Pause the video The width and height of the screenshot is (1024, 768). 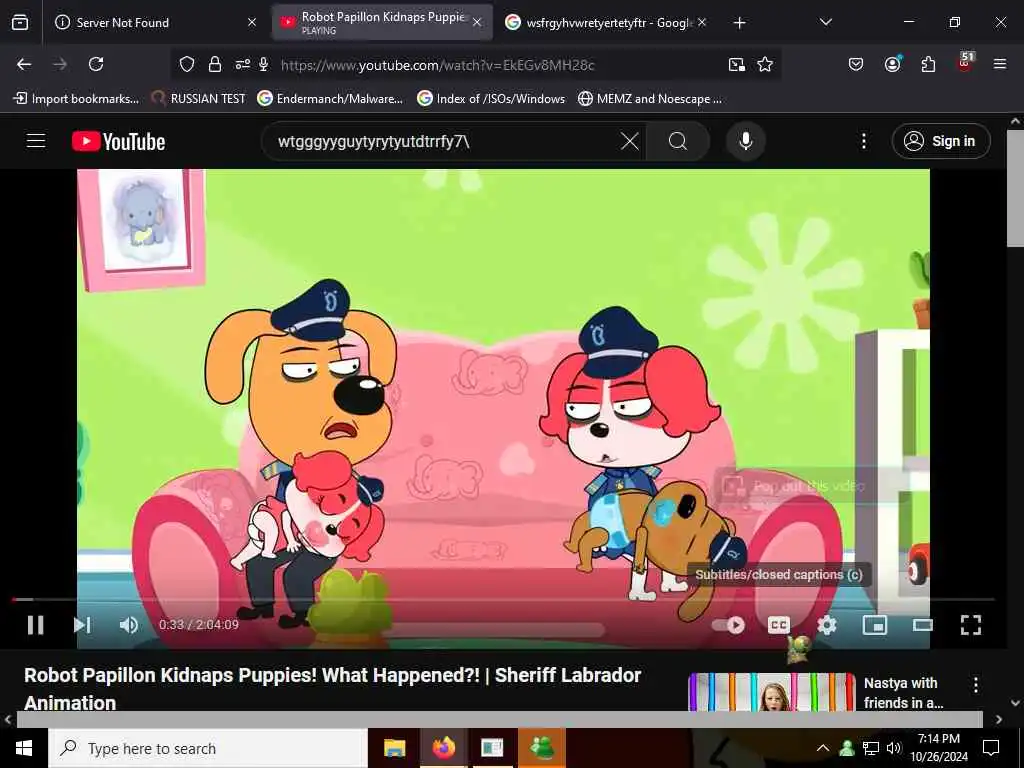(36, 625)
